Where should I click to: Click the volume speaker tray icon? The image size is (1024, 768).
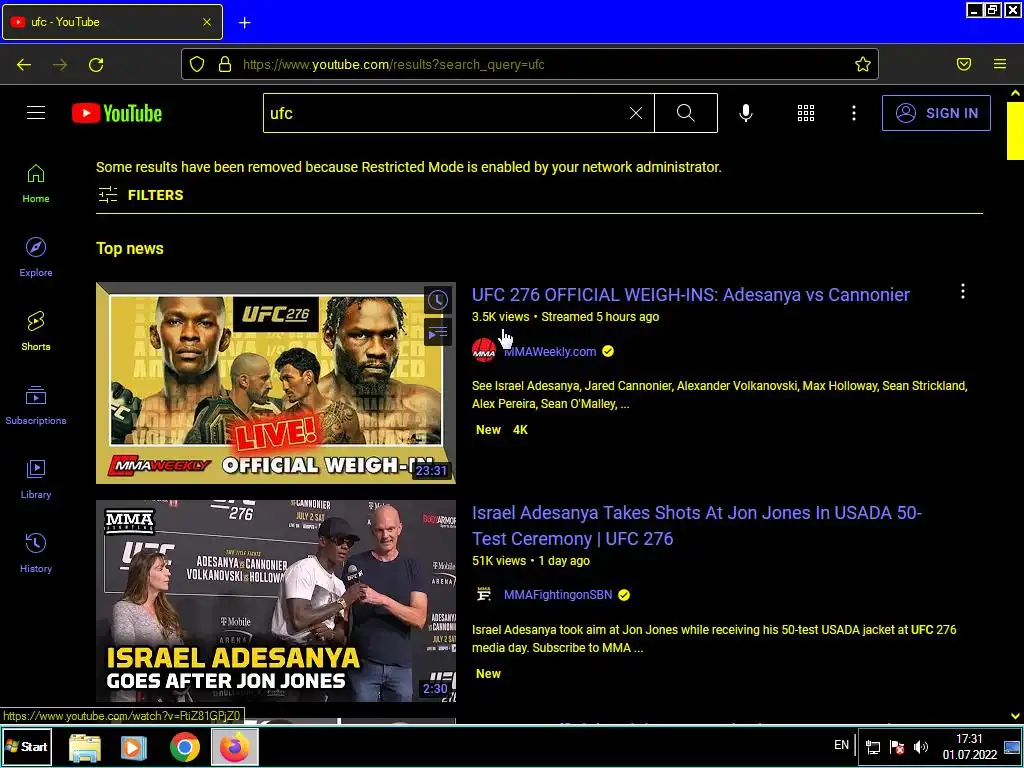pos(921,746)
